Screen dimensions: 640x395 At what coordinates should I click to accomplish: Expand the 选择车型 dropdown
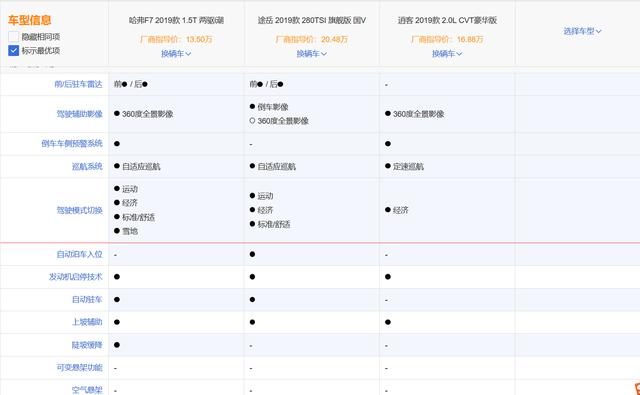[x=582, y=31]
